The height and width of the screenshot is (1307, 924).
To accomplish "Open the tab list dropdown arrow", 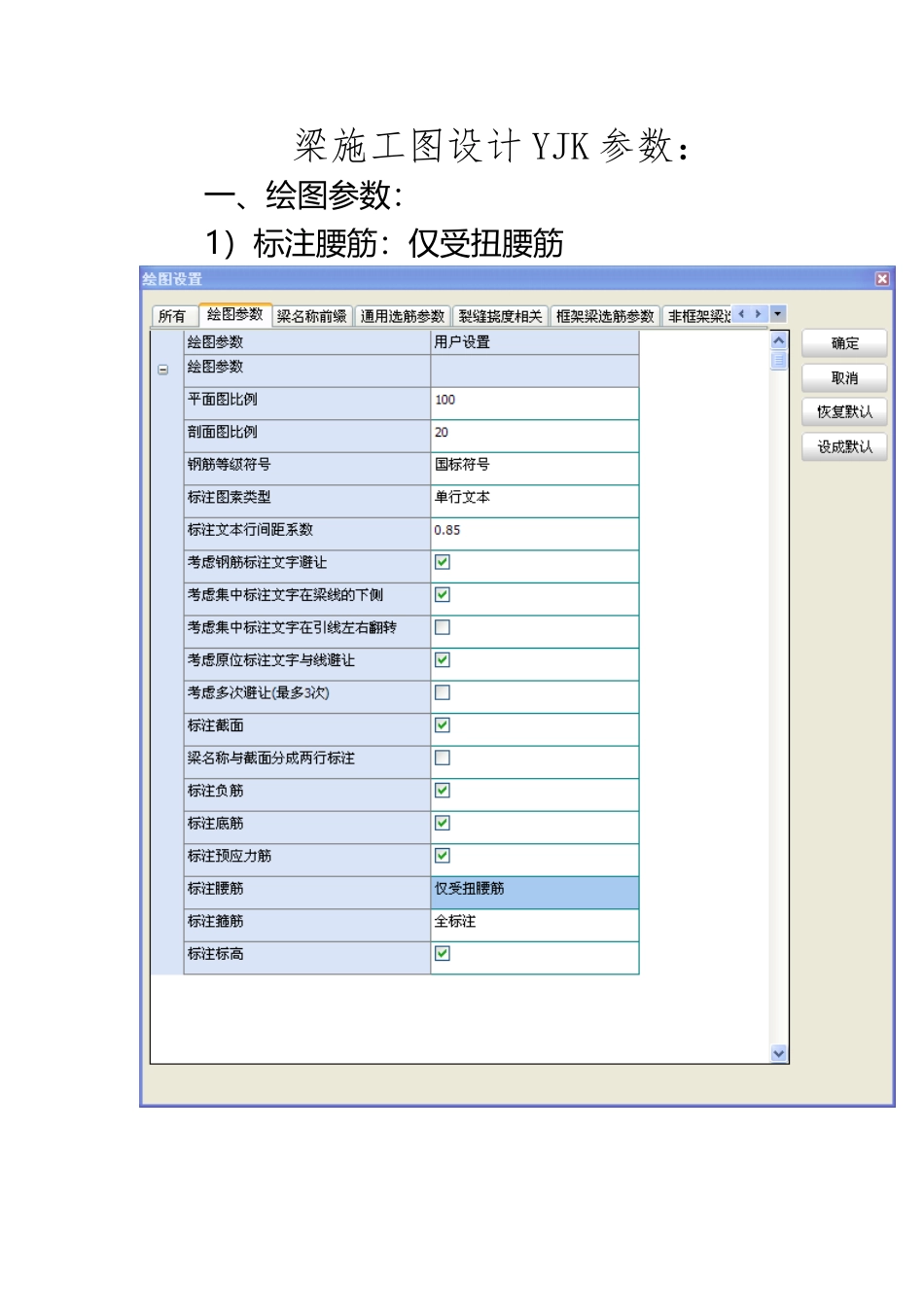I will tap(777, 314).
